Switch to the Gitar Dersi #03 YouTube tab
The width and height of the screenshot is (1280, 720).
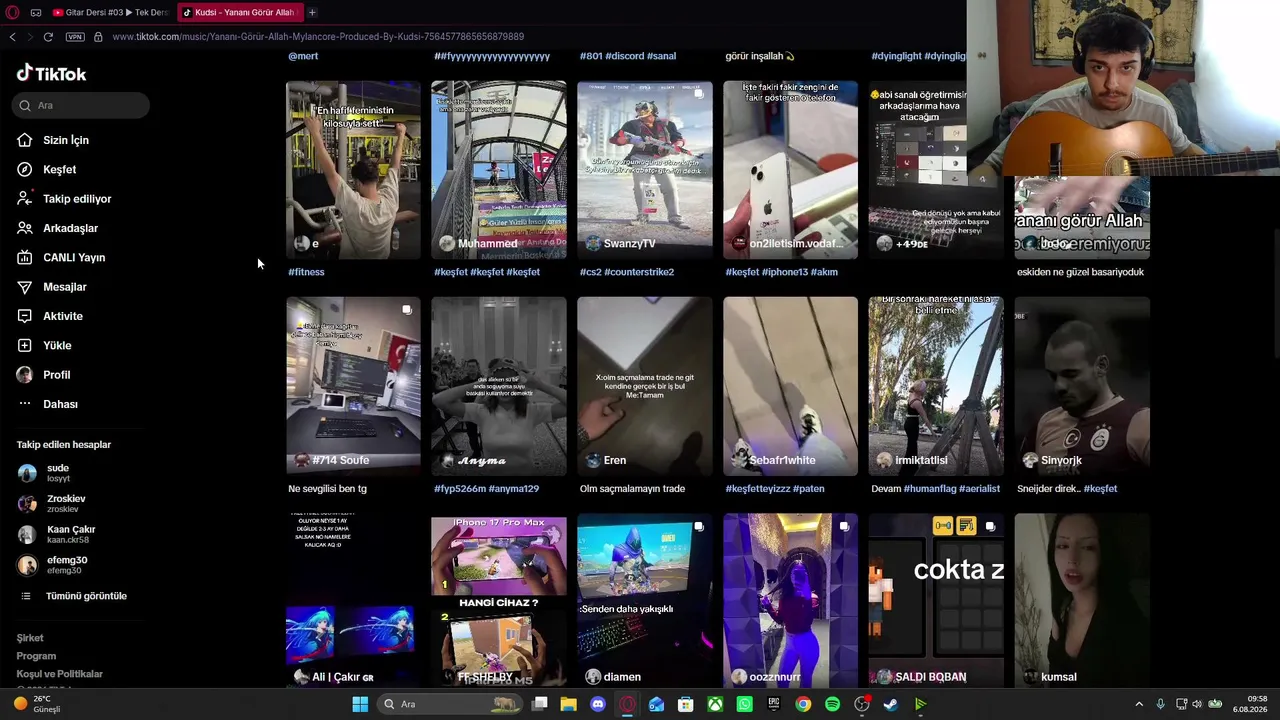(x=111, y=12)
